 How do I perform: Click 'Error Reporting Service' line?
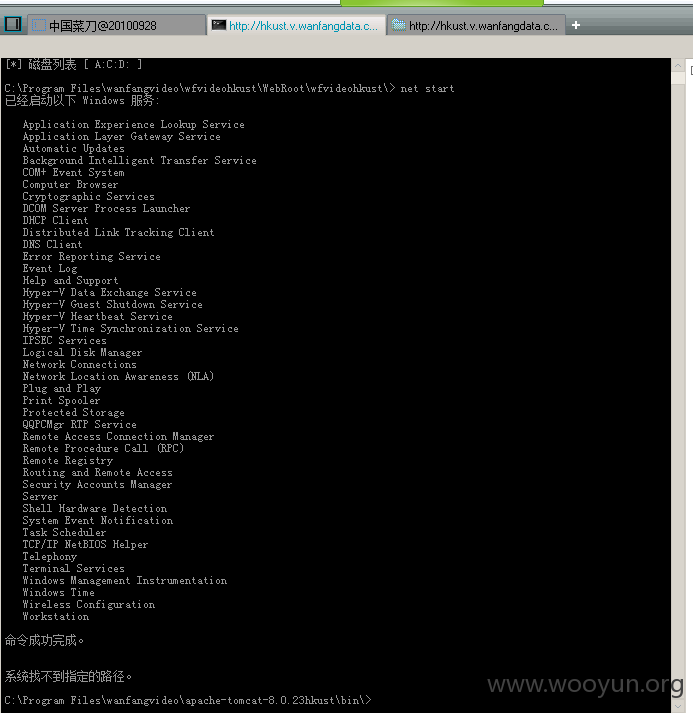91,256
